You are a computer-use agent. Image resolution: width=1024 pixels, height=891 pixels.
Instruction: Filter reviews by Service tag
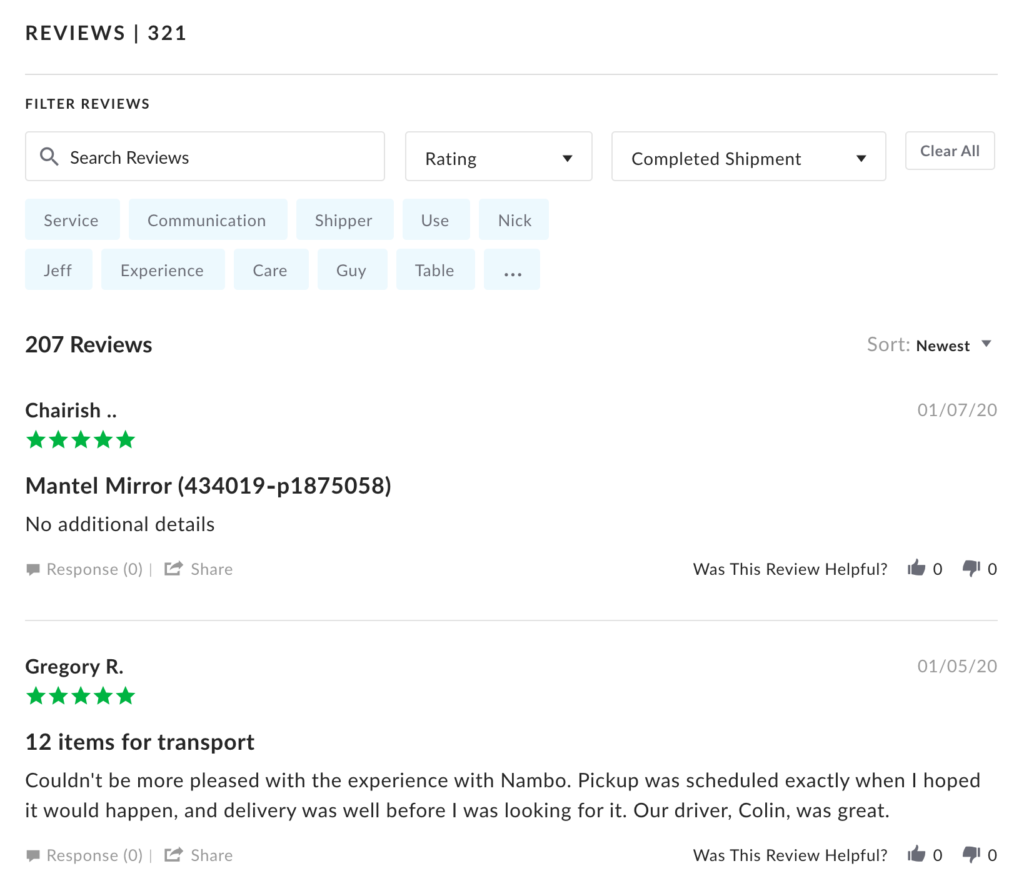[x=71, y=220]
